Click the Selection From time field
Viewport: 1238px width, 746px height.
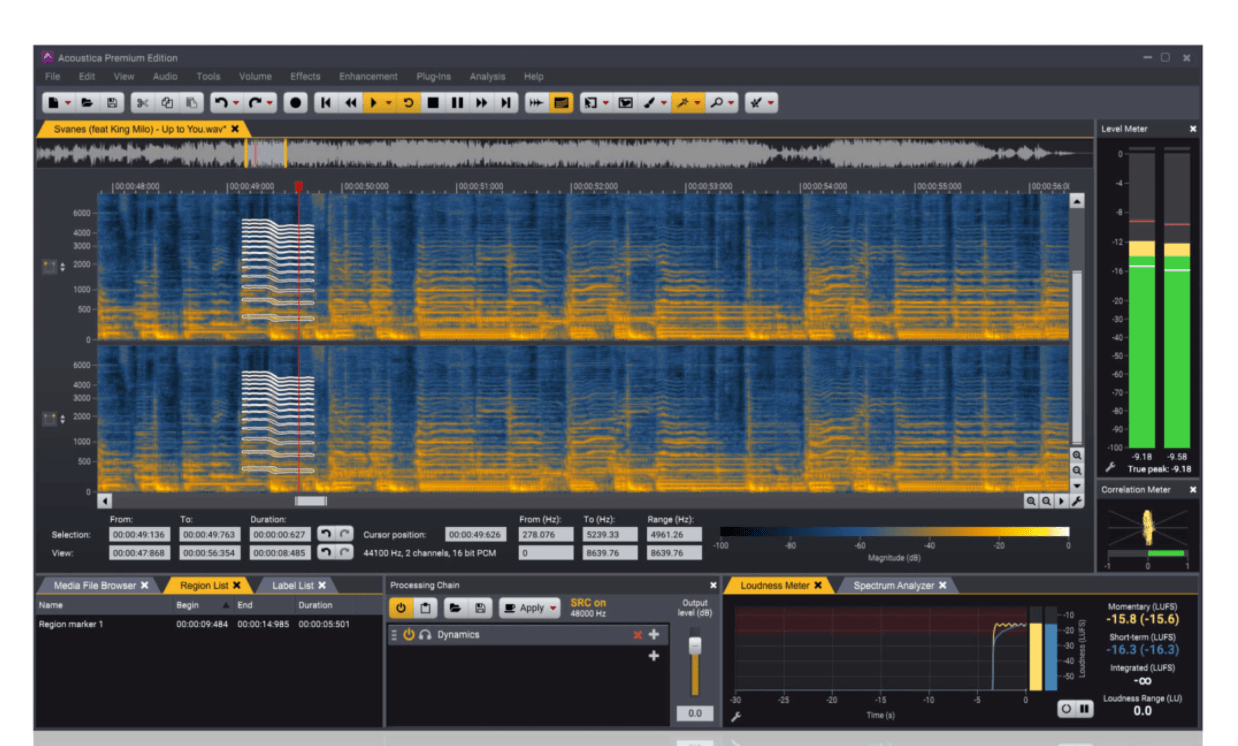tap(138, 535)
